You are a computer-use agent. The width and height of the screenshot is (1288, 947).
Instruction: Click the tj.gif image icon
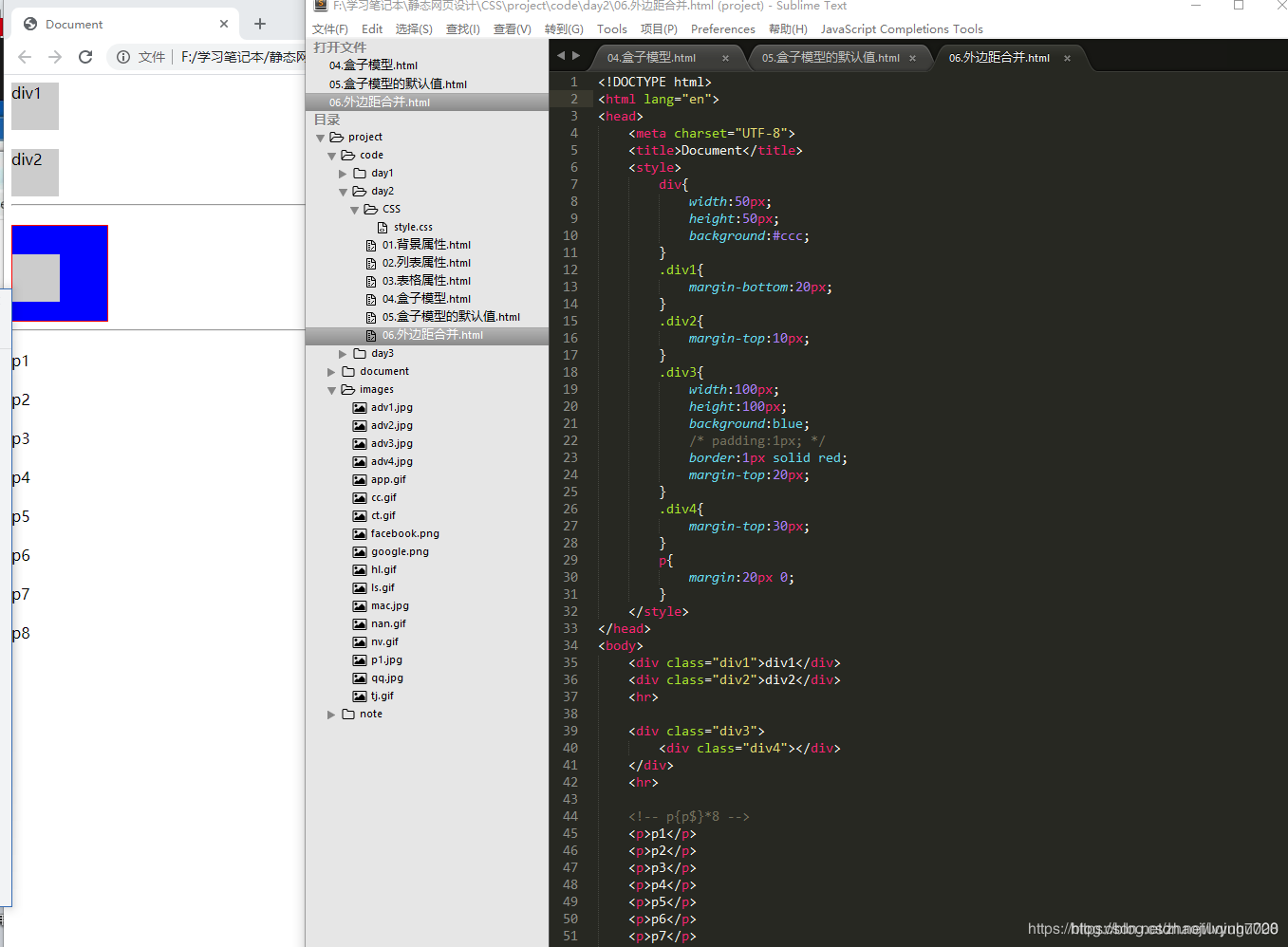click(360, 696)
